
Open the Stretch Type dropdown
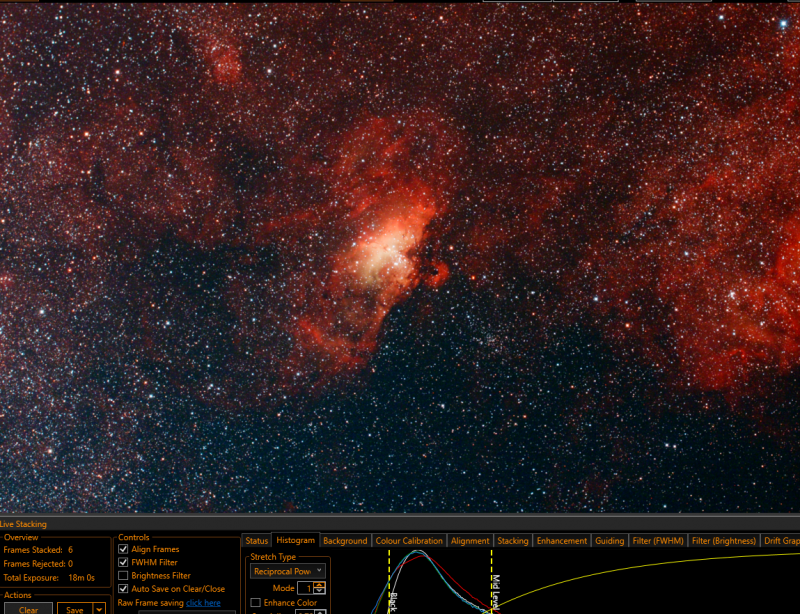[288, 571]
